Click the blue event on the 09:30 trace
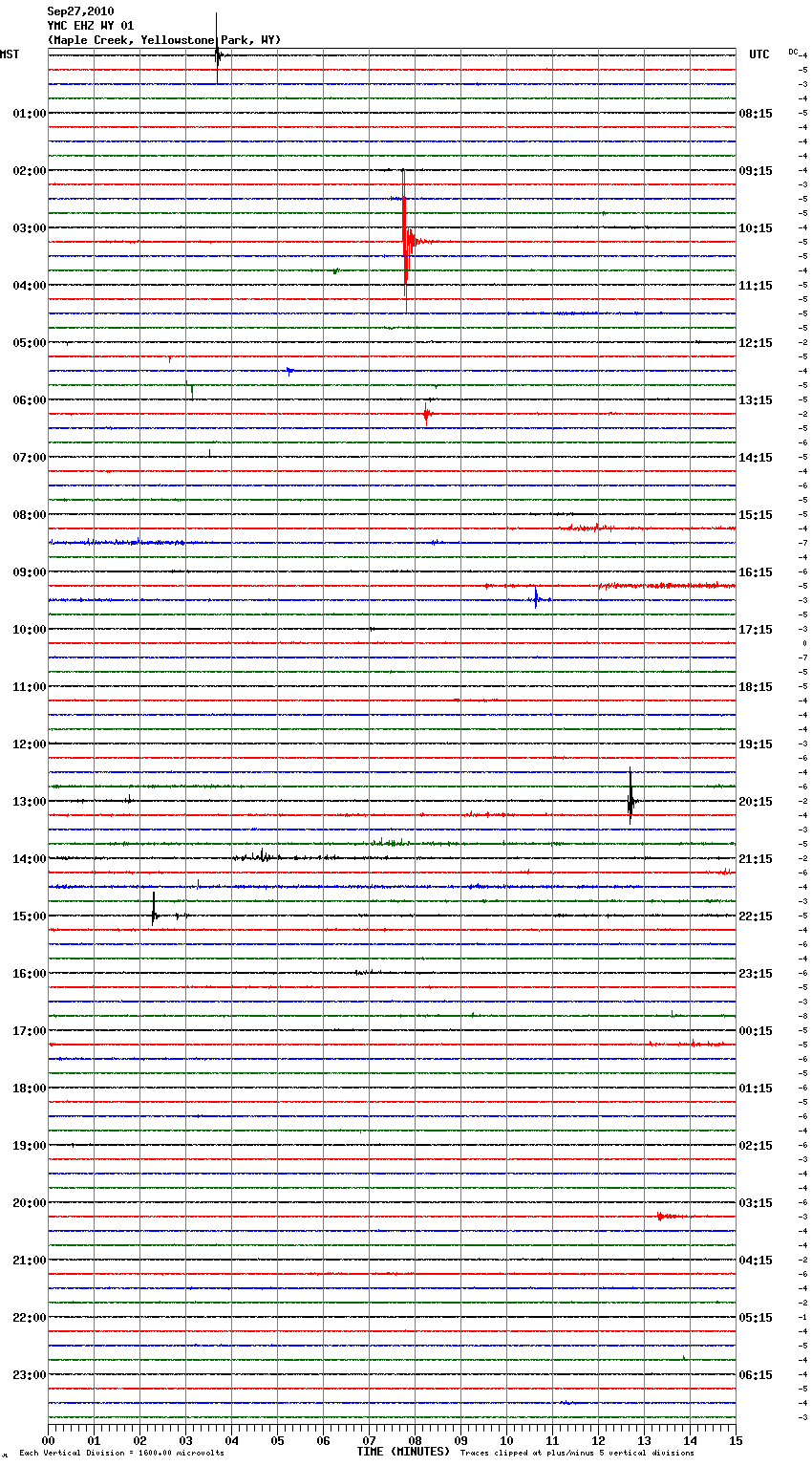The width and height of the screenshot is (812, 1466). (x=537, y=599)
